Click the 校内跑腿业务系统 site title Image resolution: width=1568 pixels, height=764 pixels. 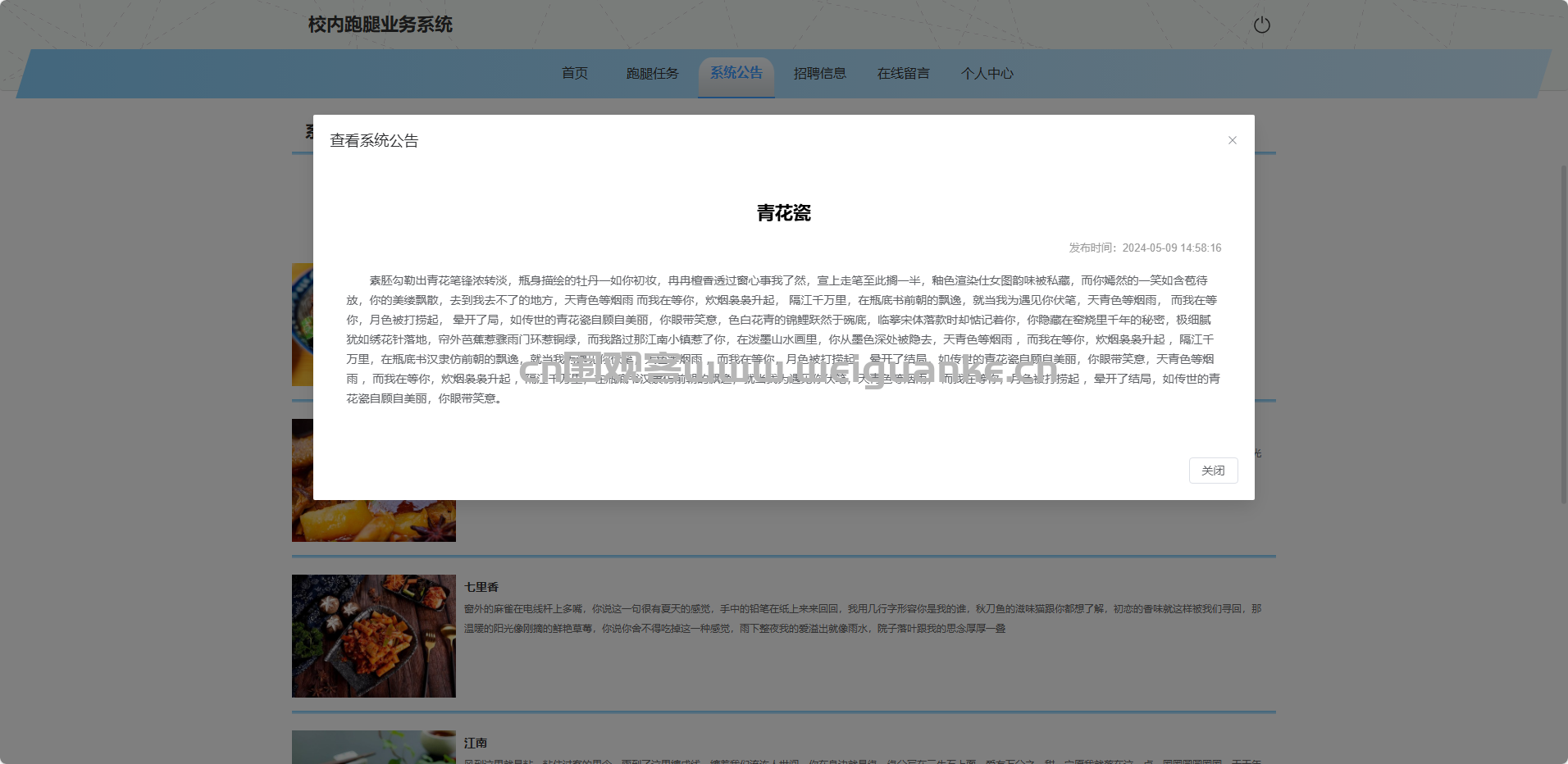coord(380,25)
